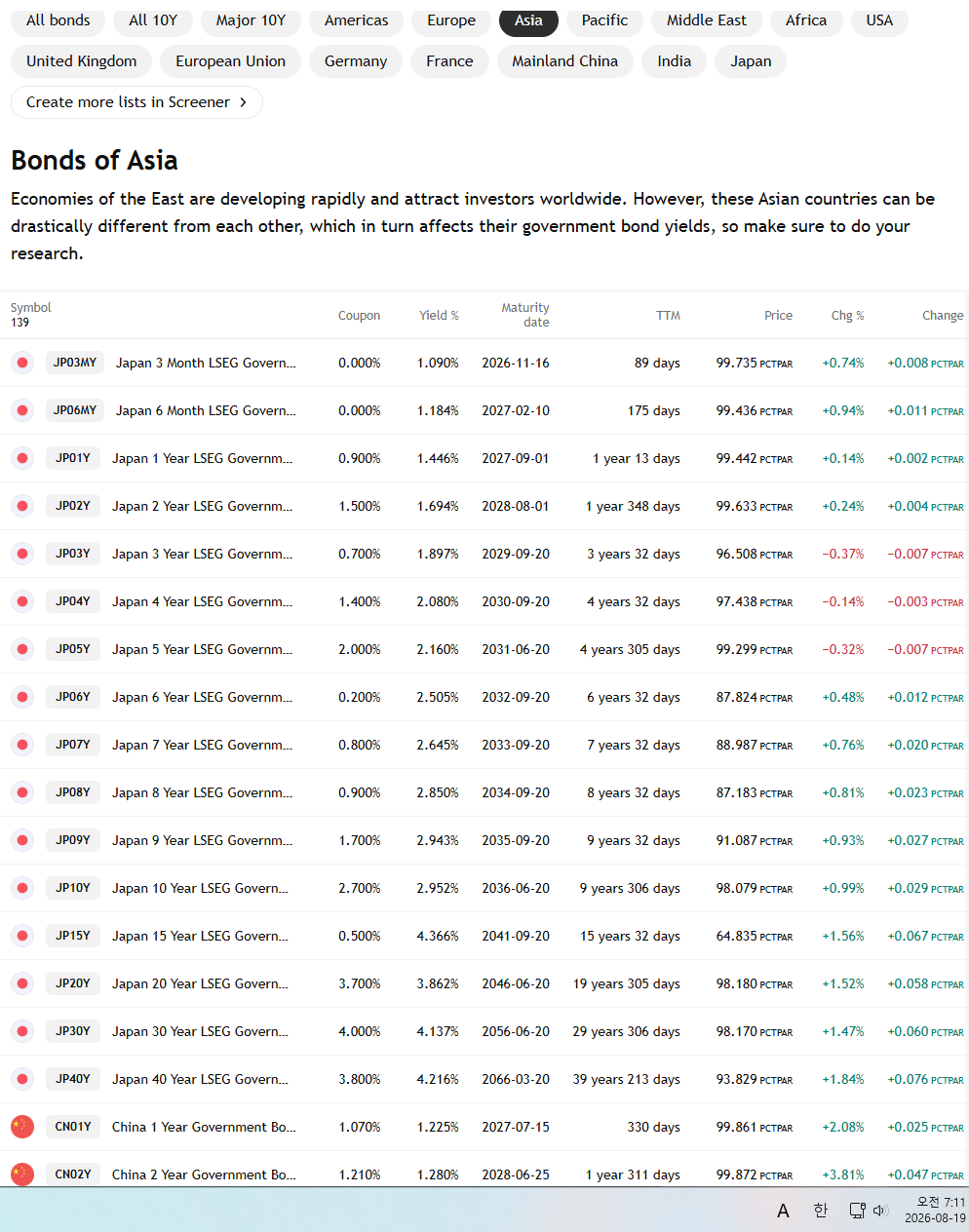This screenshot has height=1232, width=969.
Task: Select the All 10Y tab
Action: click(153, 20)
